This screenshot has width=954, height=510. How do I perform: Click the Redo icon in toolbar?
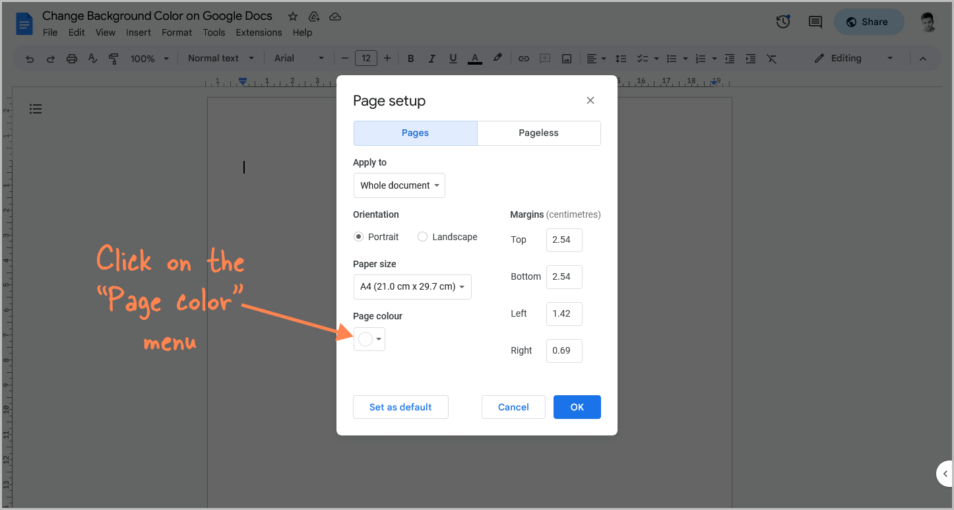coord(50,58)
